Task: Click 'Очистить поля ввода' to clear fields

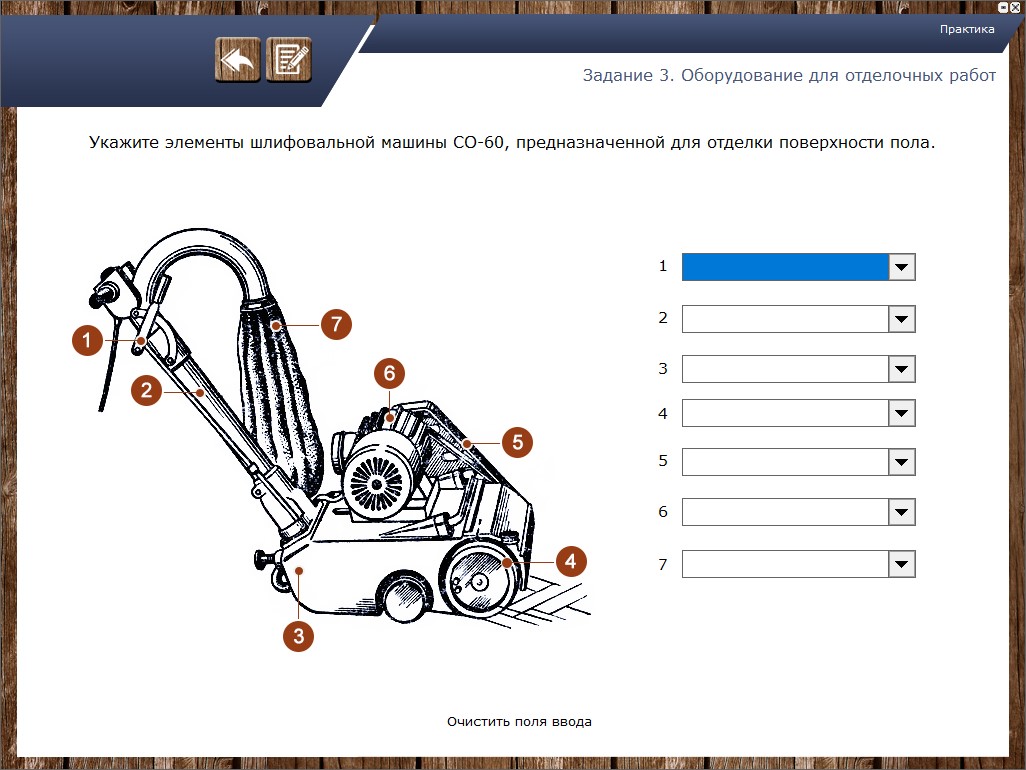Action: point(519,721)
